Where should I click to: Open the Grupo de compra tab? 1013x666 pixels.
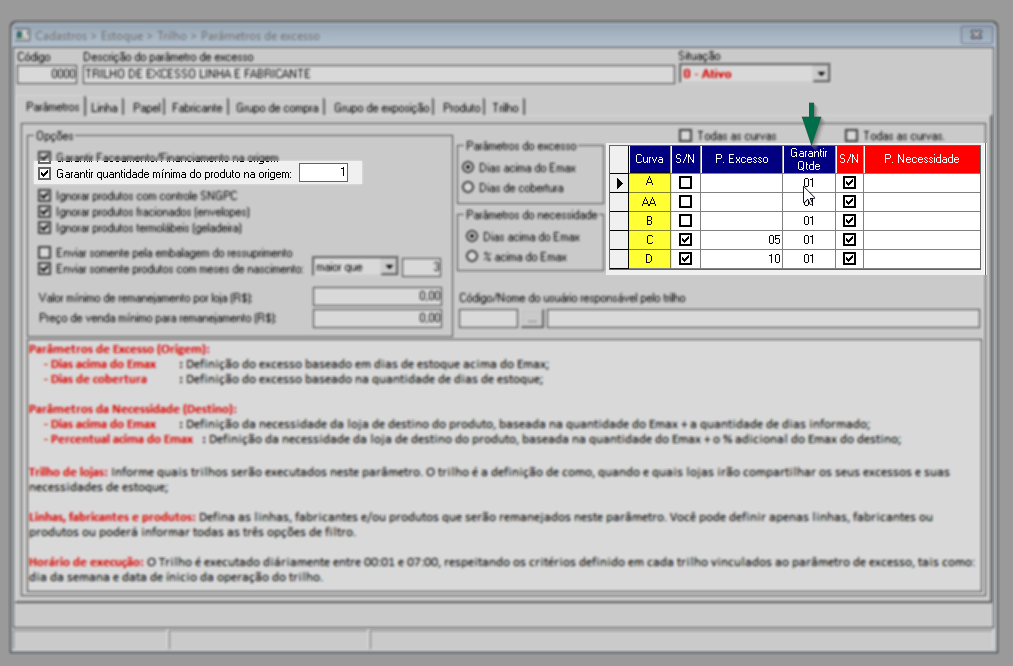[277, 107]
